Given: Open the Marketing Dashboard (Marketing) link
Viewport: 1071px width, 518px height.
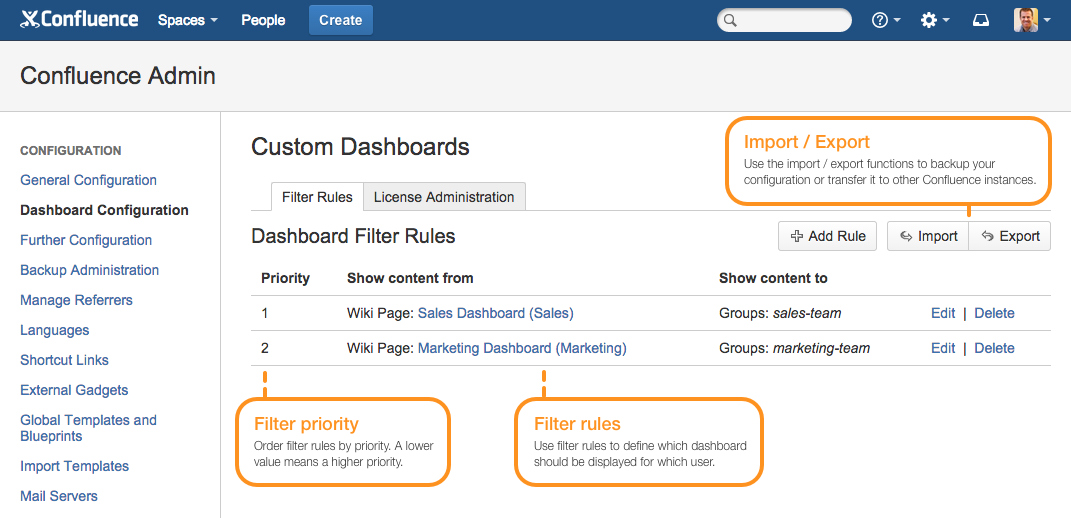Looking at the screenshot, I should (x=521, y=348).
